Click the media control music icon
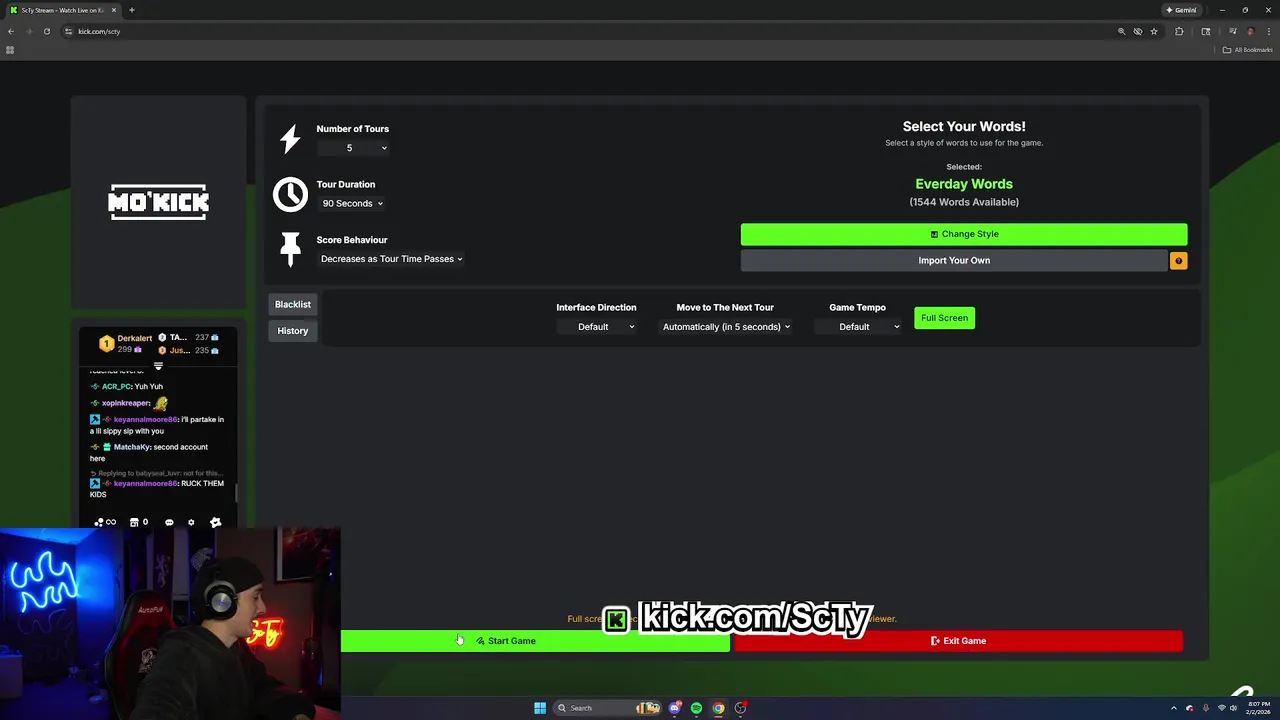The height and width of the screenshot is (720, 1280). 1232,31
